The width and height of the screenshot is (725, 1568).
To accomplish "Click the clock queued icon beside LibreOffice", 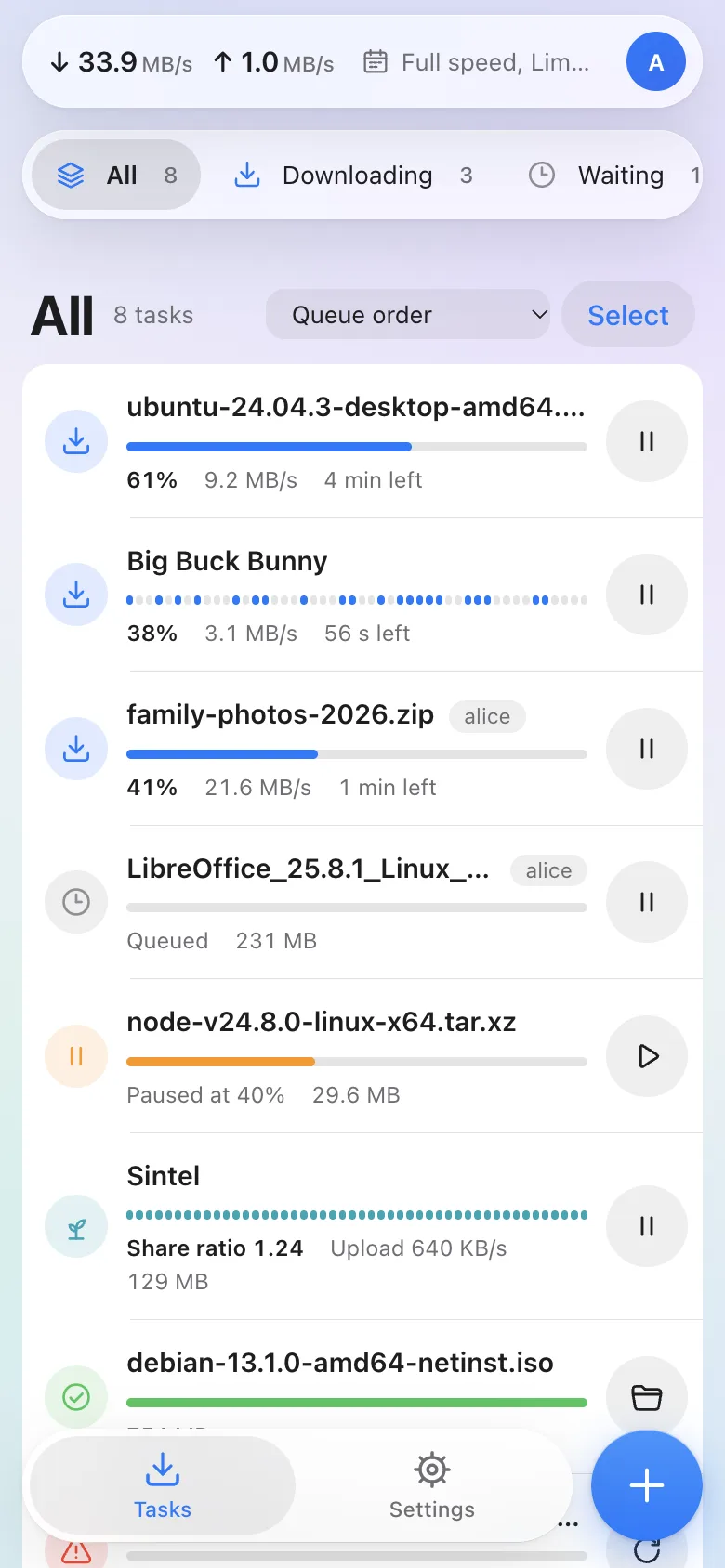I will (x=76, y=902).
